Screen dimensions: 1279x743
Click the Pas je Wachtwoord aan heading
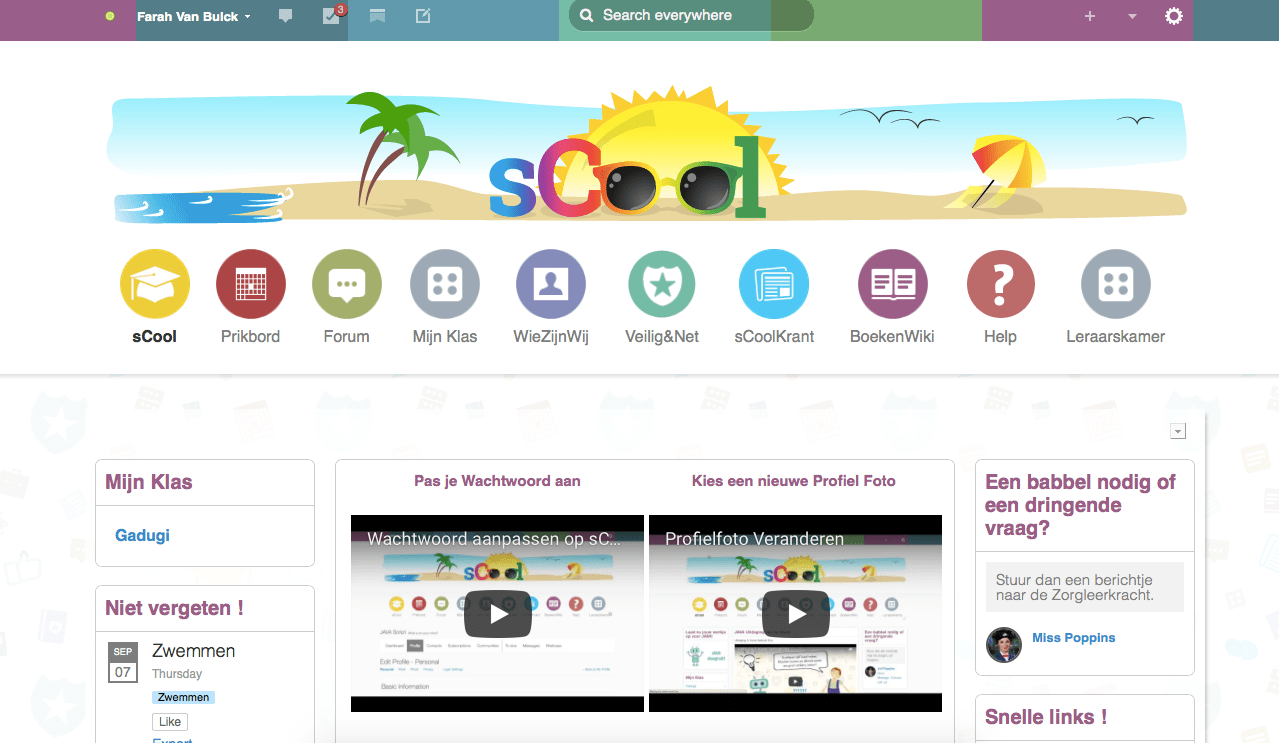pyautogui.click(x=497, y=481)
